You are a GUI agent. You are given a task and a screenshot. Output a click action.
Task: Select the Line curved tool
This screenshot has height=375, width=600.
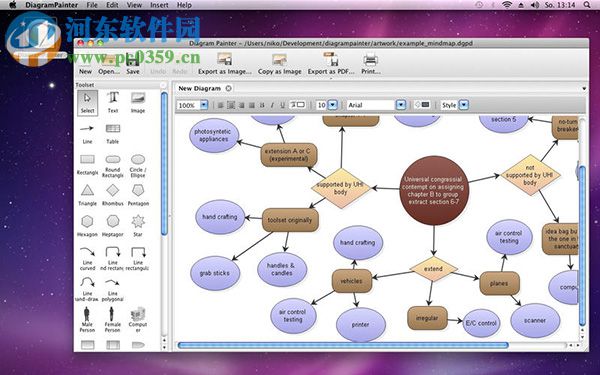[x=87, y=258]
